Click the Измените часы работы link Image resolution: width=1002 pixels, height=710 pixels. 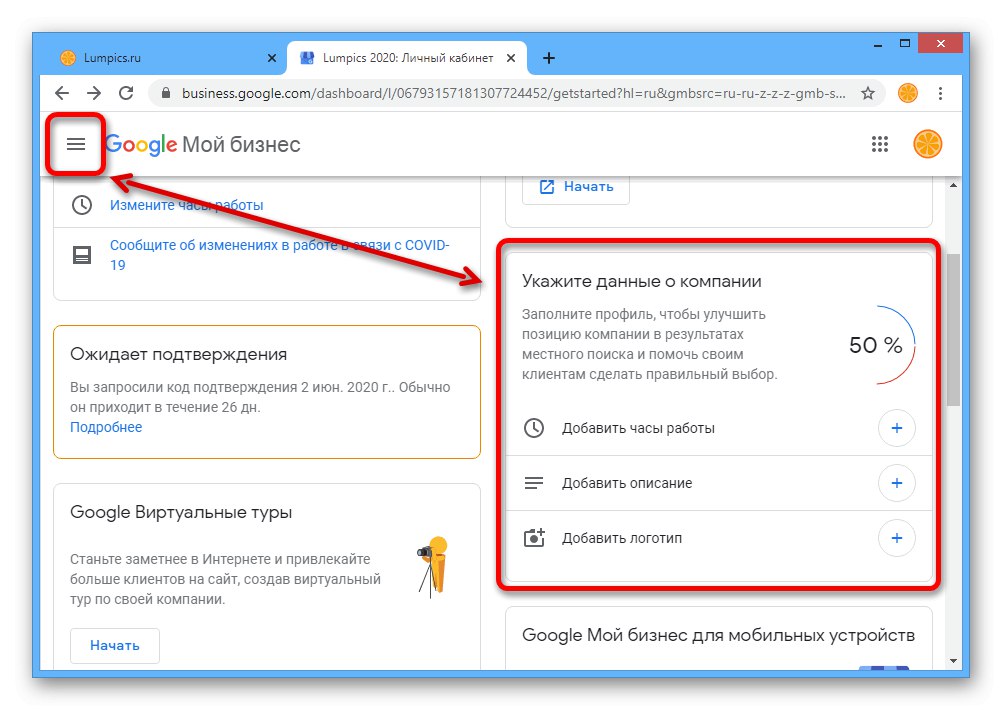pos(187,205)
